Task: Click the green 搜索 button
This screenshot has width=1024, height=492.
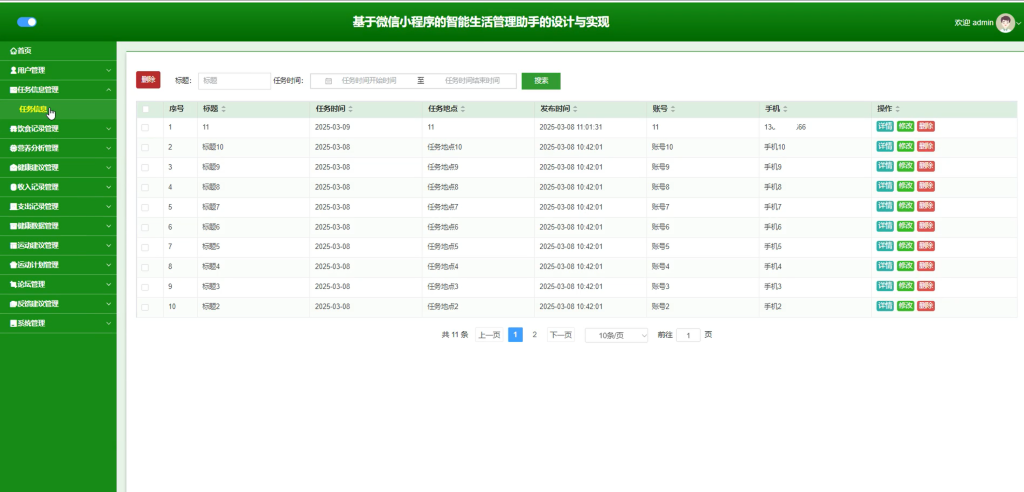Action: click(541, 81)
